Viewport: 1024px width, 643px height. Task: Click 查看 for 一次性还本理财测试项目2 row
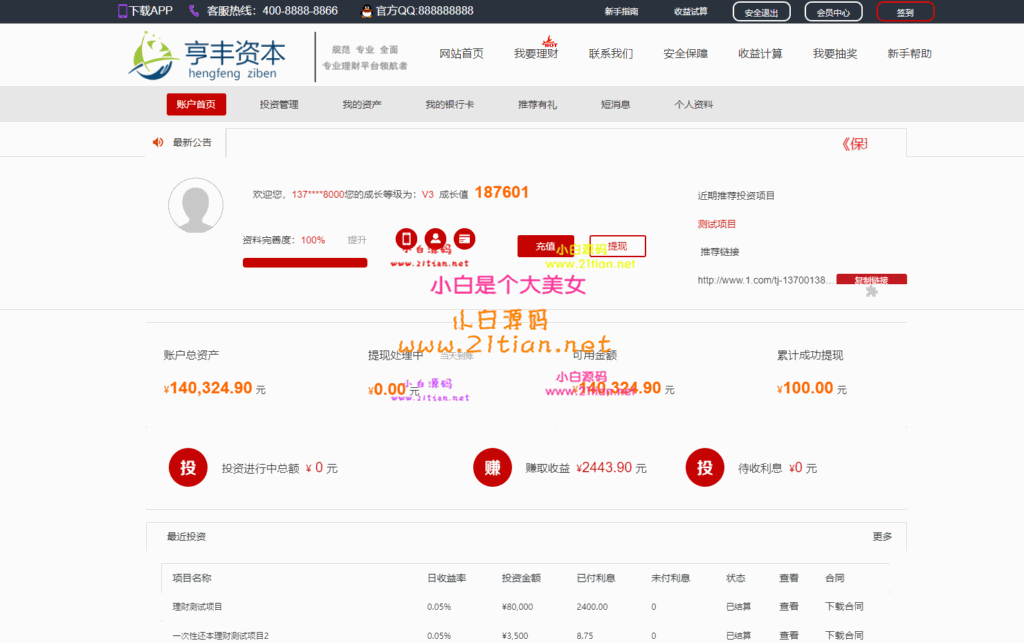click(x=788, y=635)
